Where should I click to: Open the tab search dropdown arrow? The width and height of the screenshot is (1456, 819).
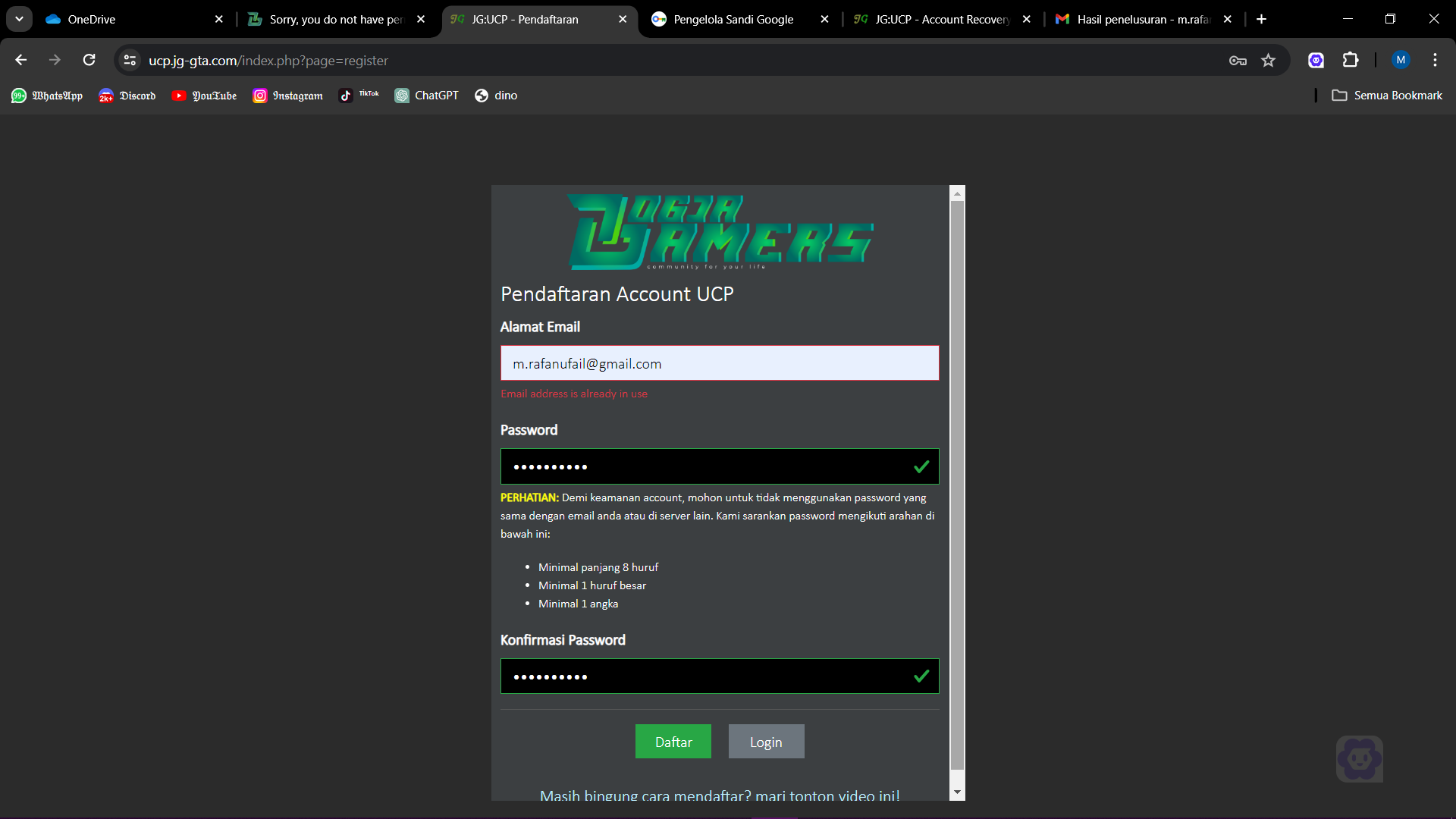(19, 19)
